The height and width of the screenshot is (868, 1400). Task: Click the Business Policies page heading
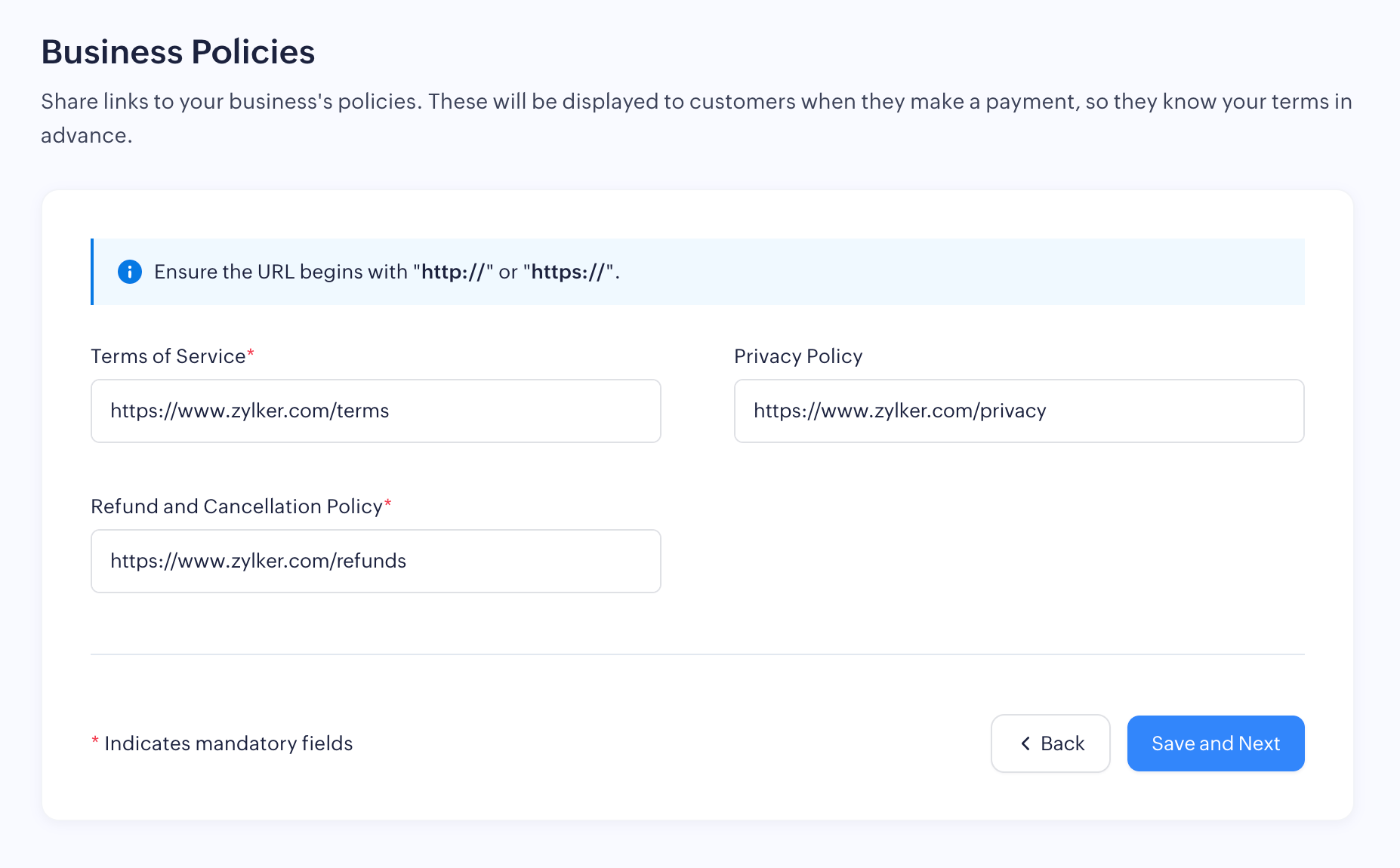[x=177, y=52]
